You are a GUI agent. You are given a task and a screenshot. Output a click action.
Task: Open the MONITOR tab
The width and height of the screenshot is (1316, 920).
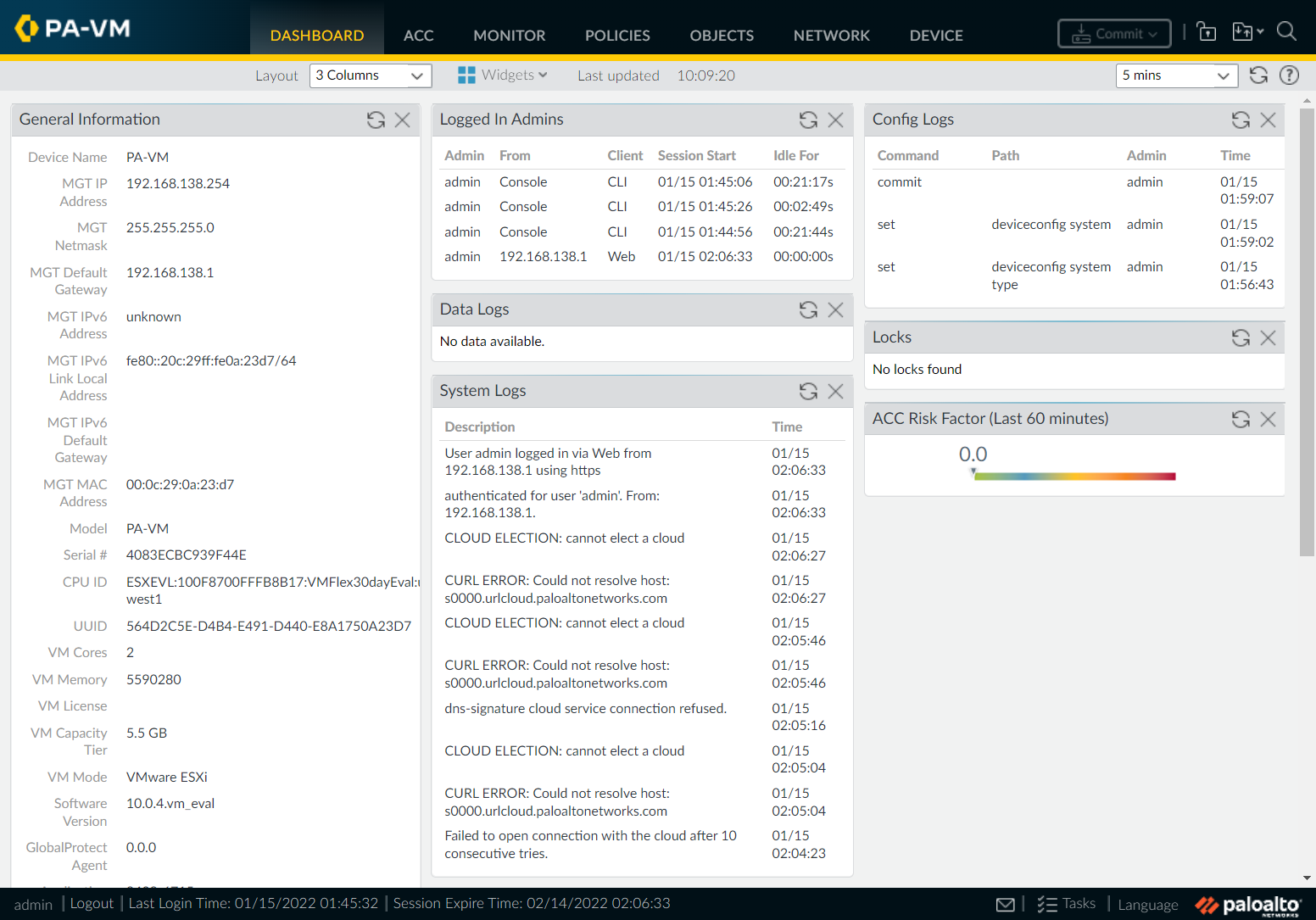pyautogui.click(x=510, y=36)
